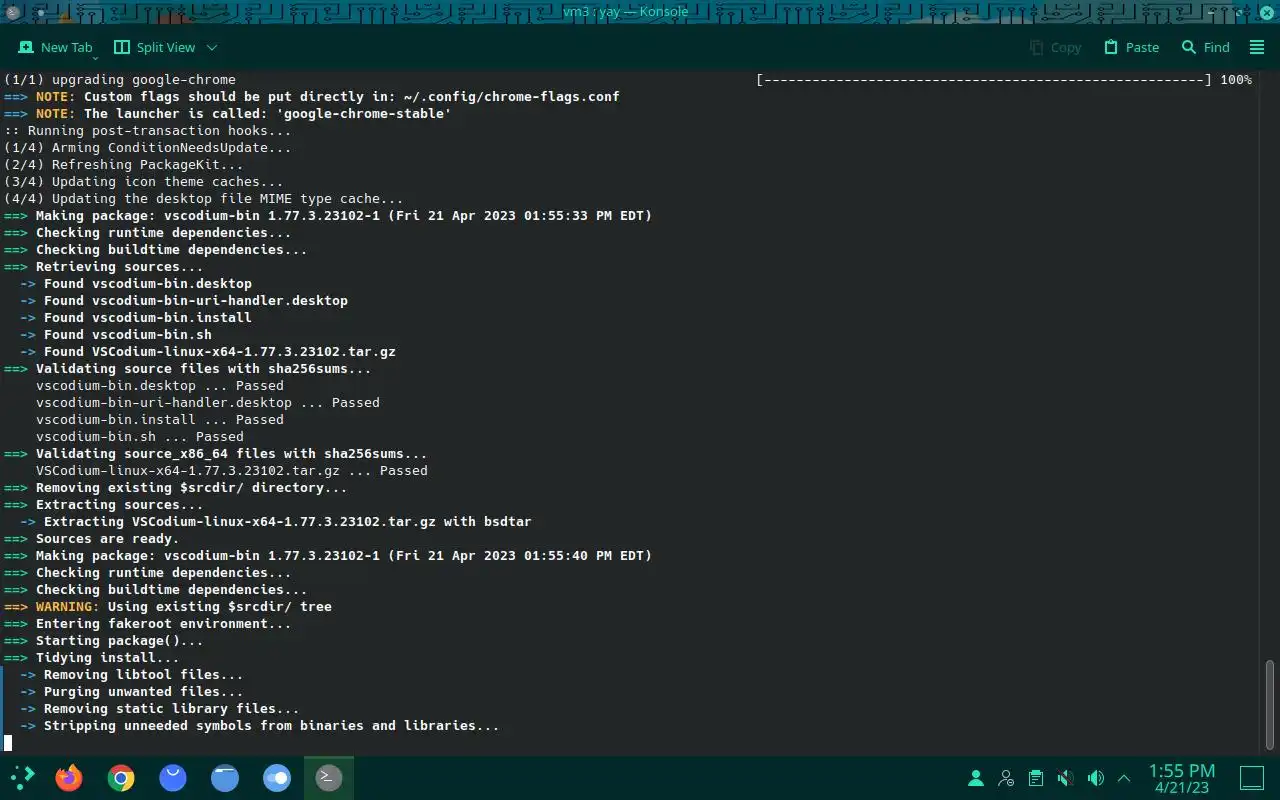The height and width of the screenshot is (800, 1280).
Task: Open a new Konsole tab
Action: tap(56, 47)
